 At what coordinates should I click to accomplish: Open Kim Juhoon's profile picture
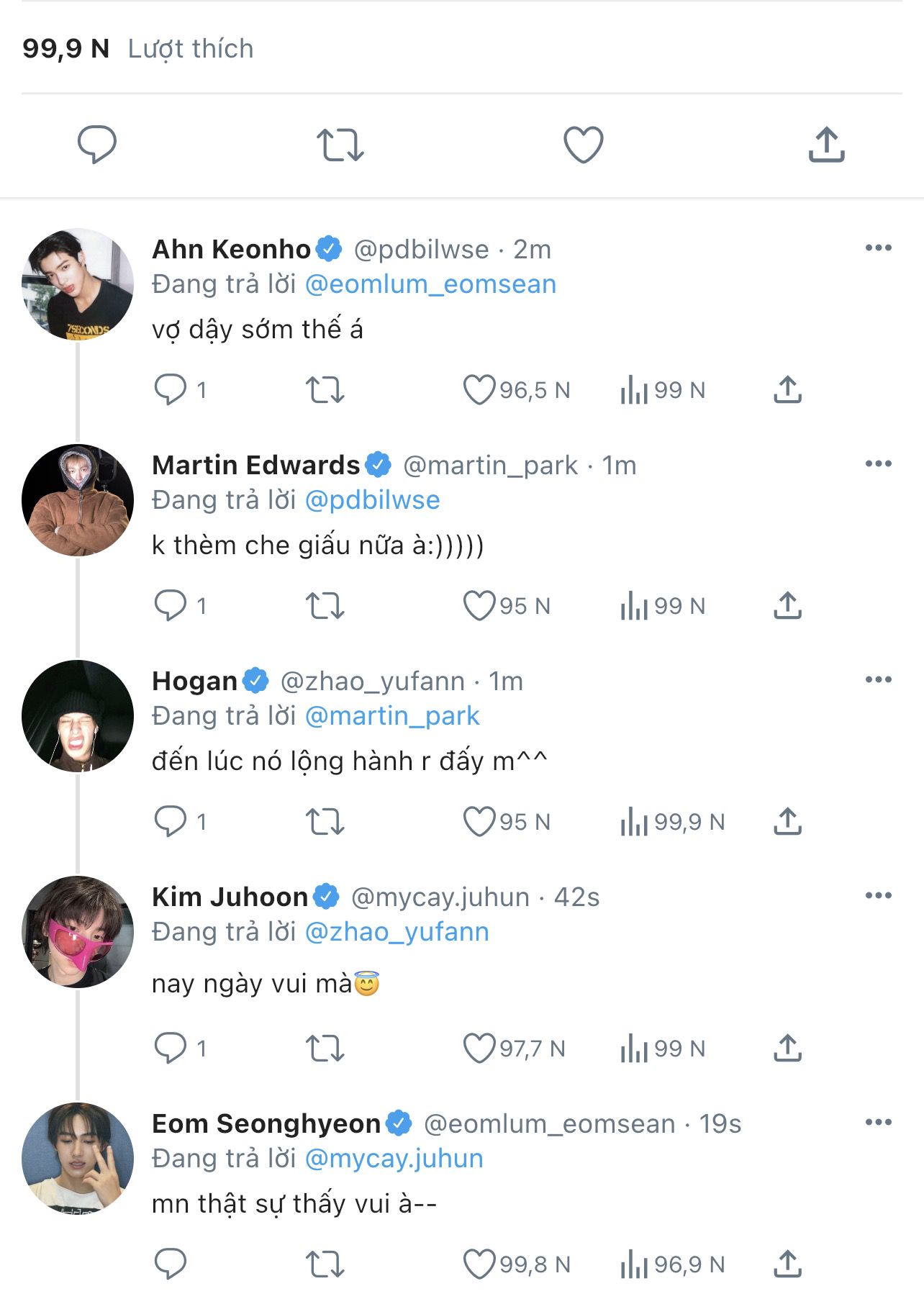tap(78, 931)
